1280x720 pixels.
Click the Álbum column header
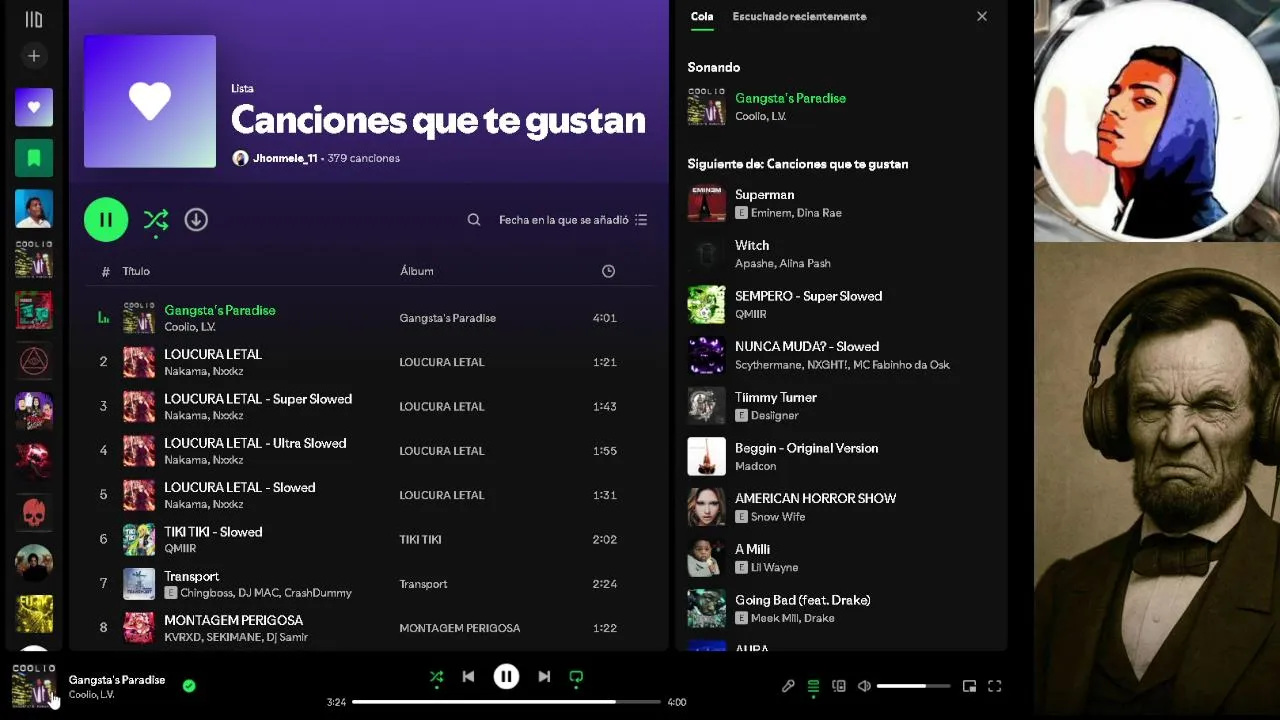(x=417, y=271)
